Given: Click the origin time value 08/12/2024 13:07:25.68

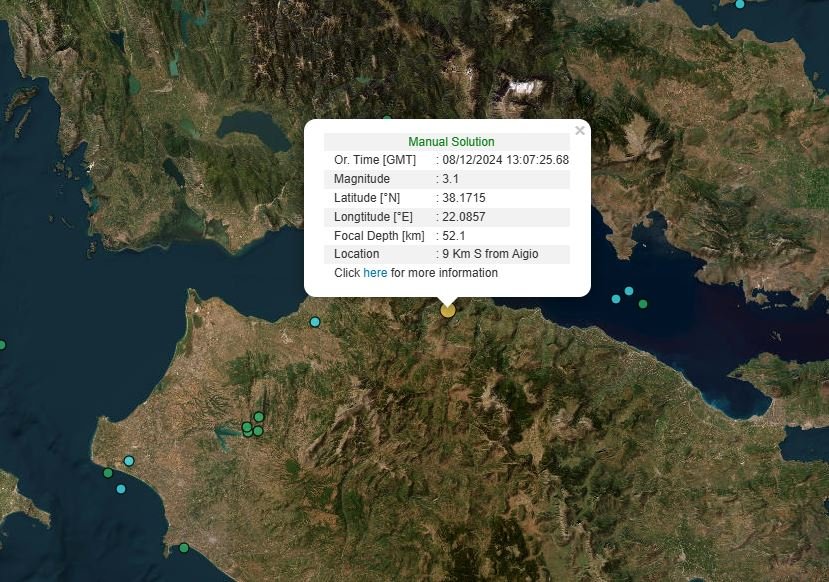Looking at the screenshot, I should click(x=505, y=160).
